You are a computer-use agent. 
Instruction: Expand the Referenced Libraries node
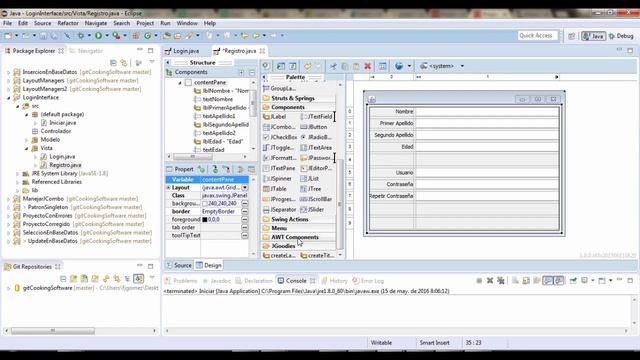pos(18,182)
